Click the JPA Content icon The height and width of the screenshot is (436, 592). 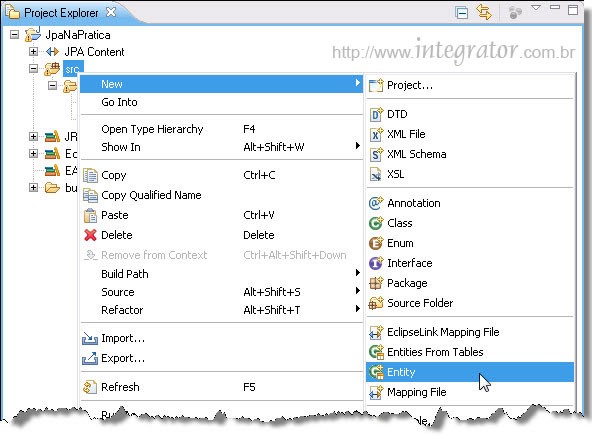tap(52, 52)
